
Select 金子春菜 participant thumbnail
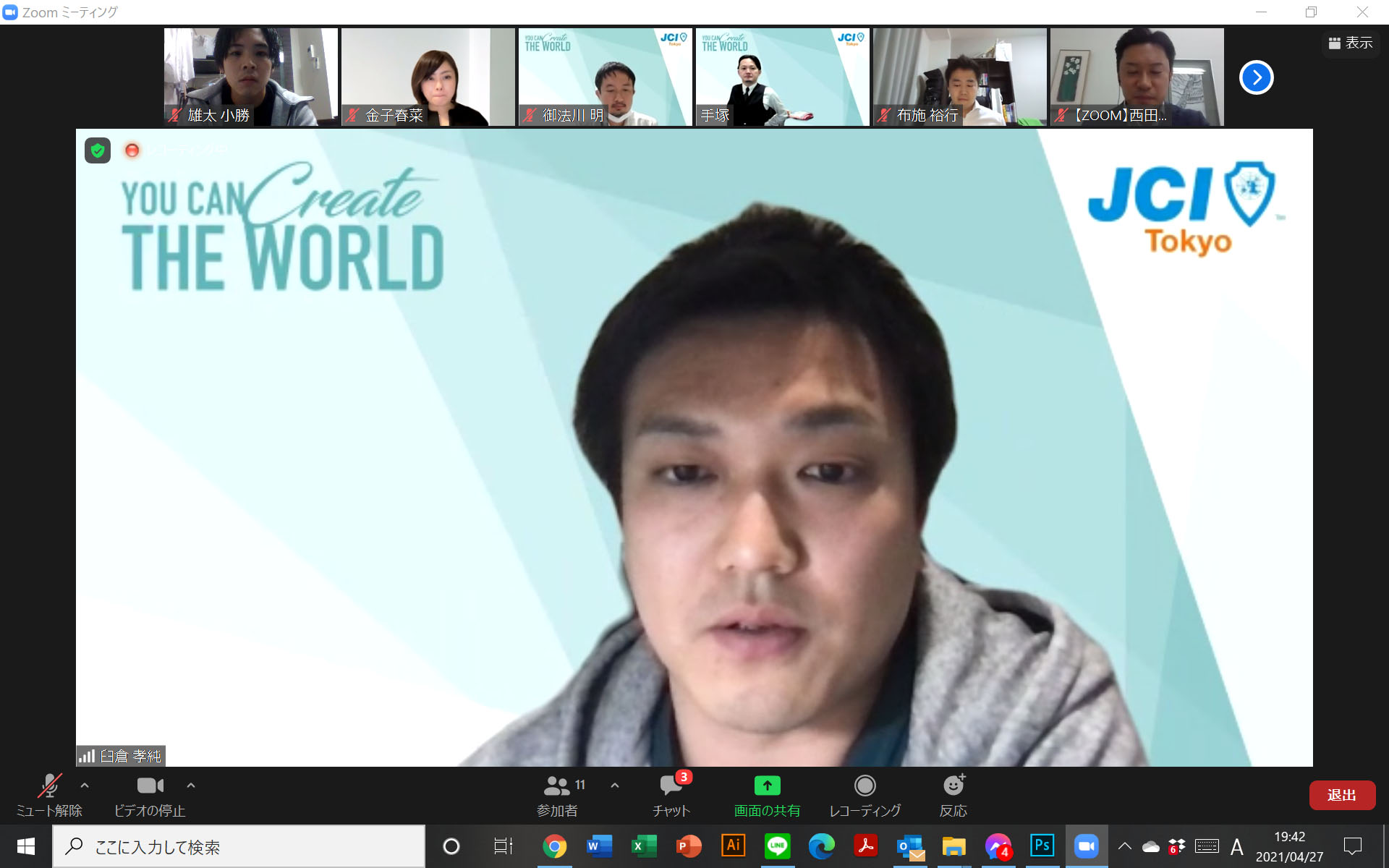point(428,77)
